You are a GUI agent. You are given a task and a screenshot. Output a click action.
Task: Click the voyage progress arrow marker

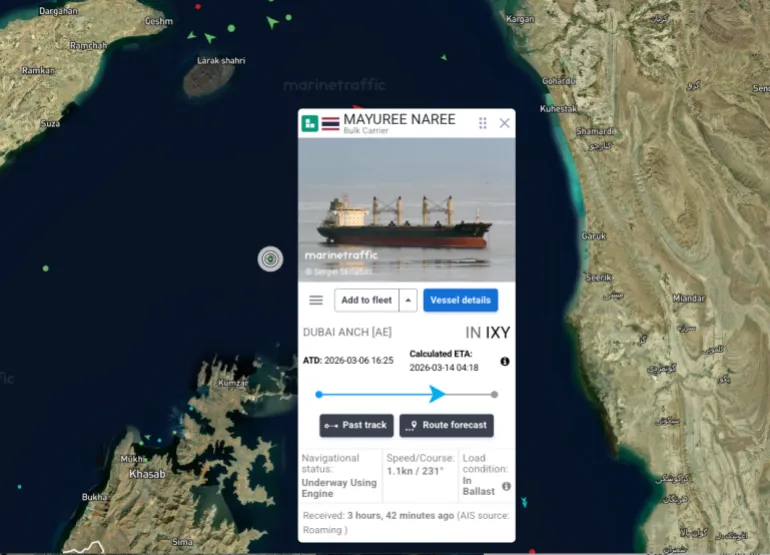pyautogui.click(x=437, y=394)
